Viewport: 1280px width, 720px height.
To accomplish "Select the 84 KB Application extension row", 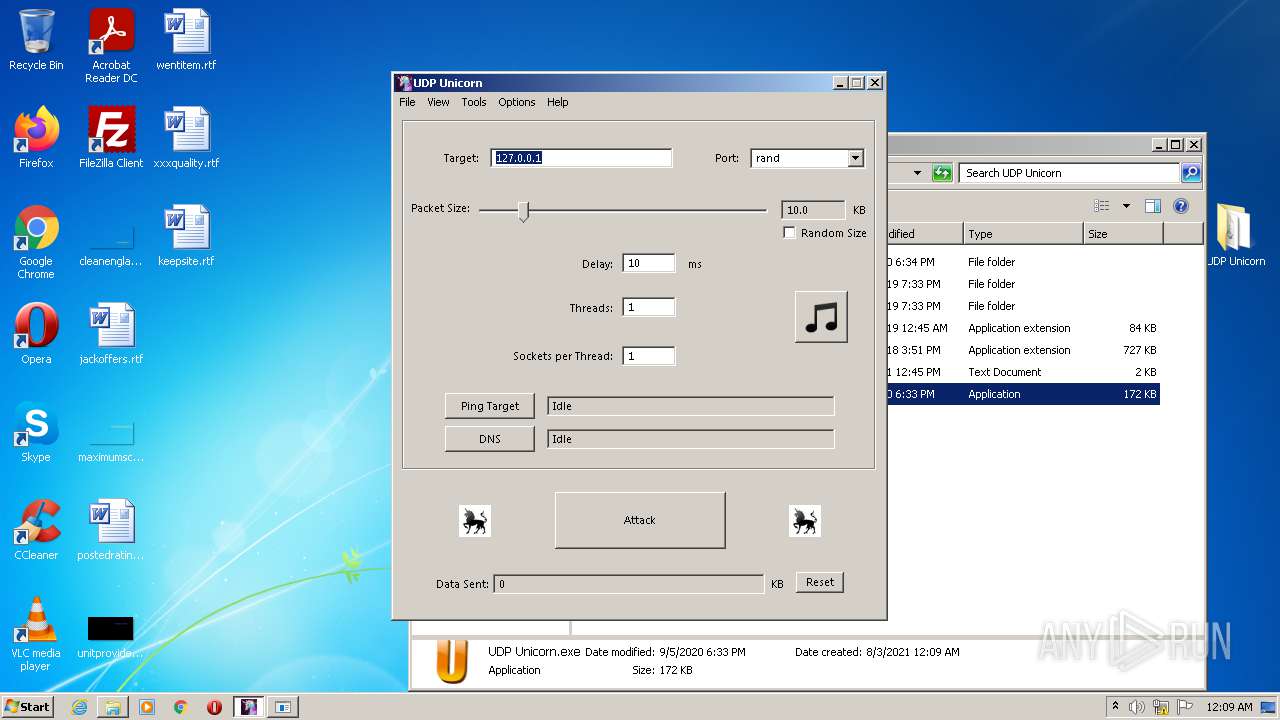I will (x=1023, y=328).
